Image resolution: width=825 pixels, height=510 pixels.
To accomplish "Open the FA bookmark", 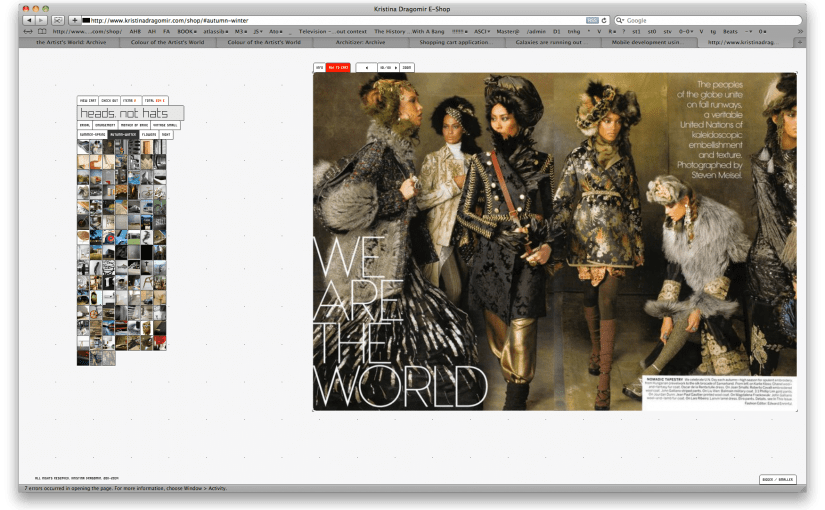I will [x=166, y=32].
